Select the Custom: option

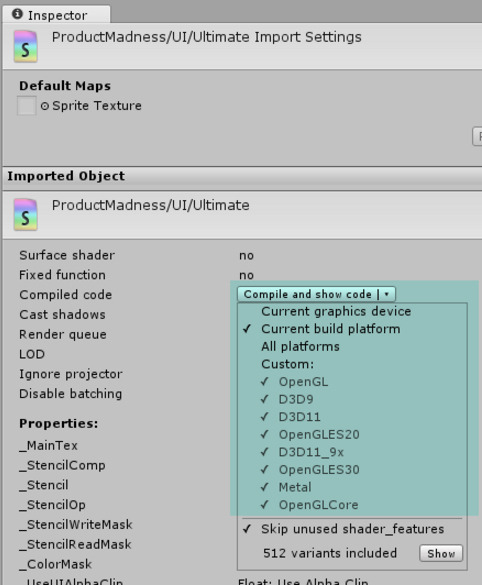coord(288,364)
